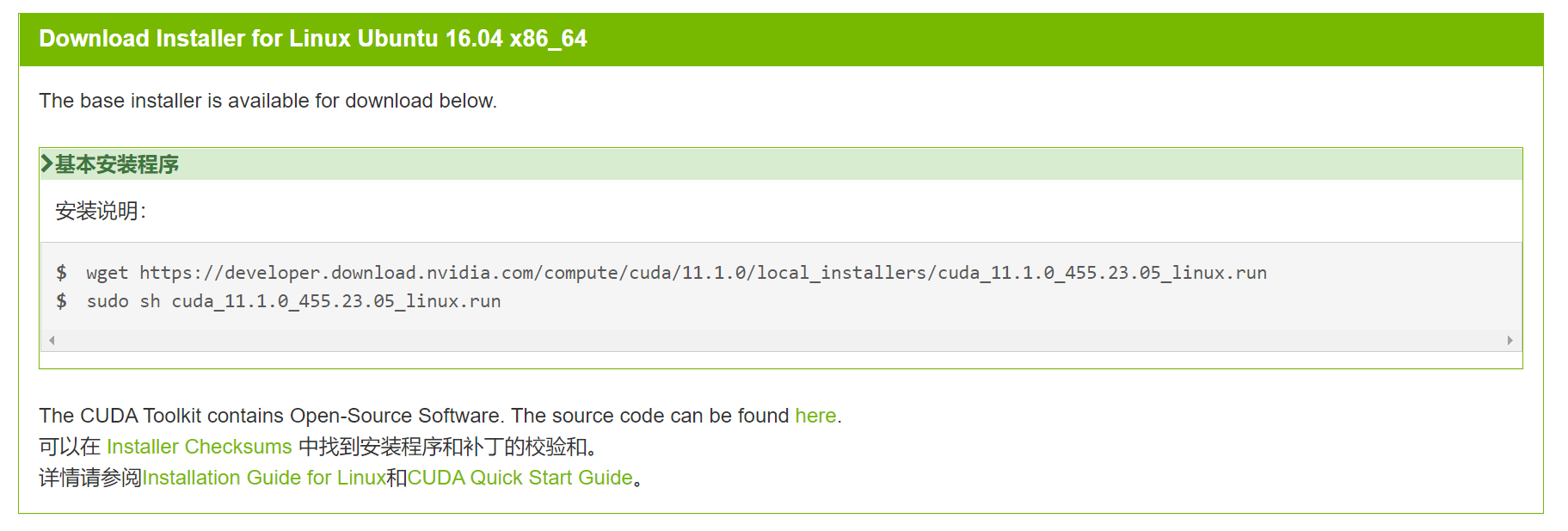Click the 安装说明 label
The image size is (1568, 531).
point(100,211)
